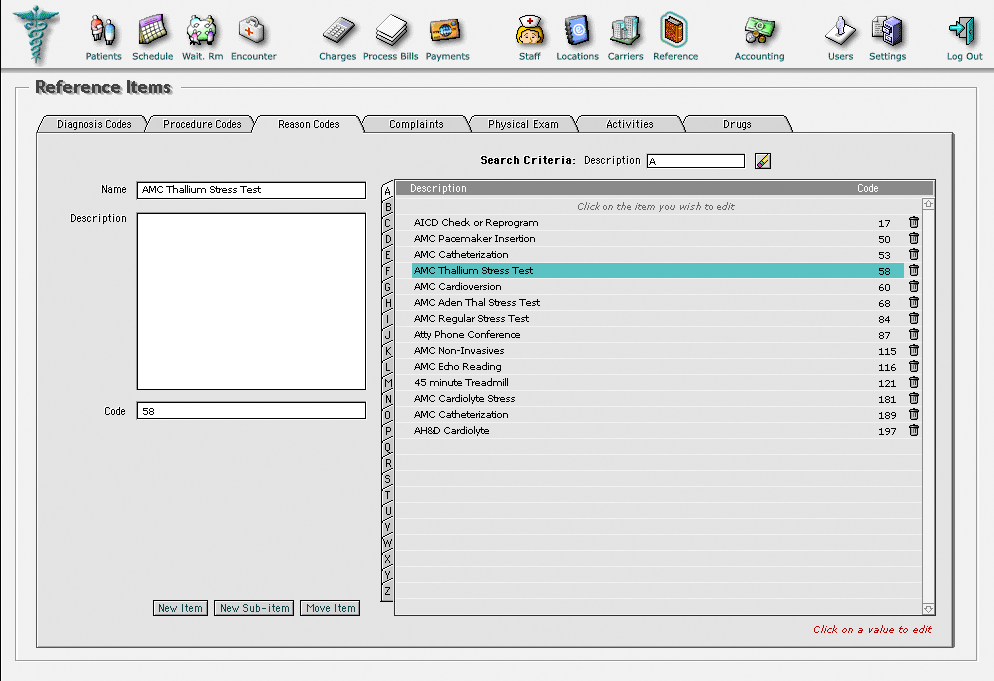
Task: Open the Locations address book icon
Action: [577, 30]
